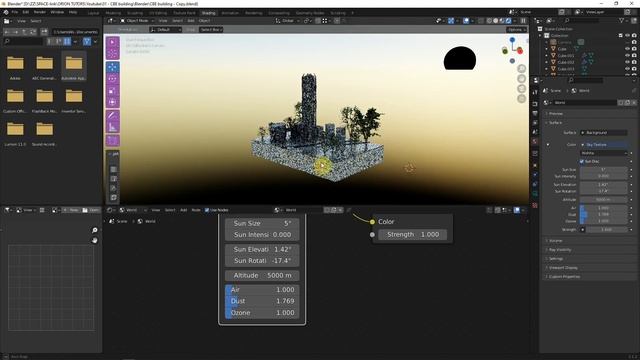
Task: Open the Object Mode dropdown
Action: tap(137, 20)
